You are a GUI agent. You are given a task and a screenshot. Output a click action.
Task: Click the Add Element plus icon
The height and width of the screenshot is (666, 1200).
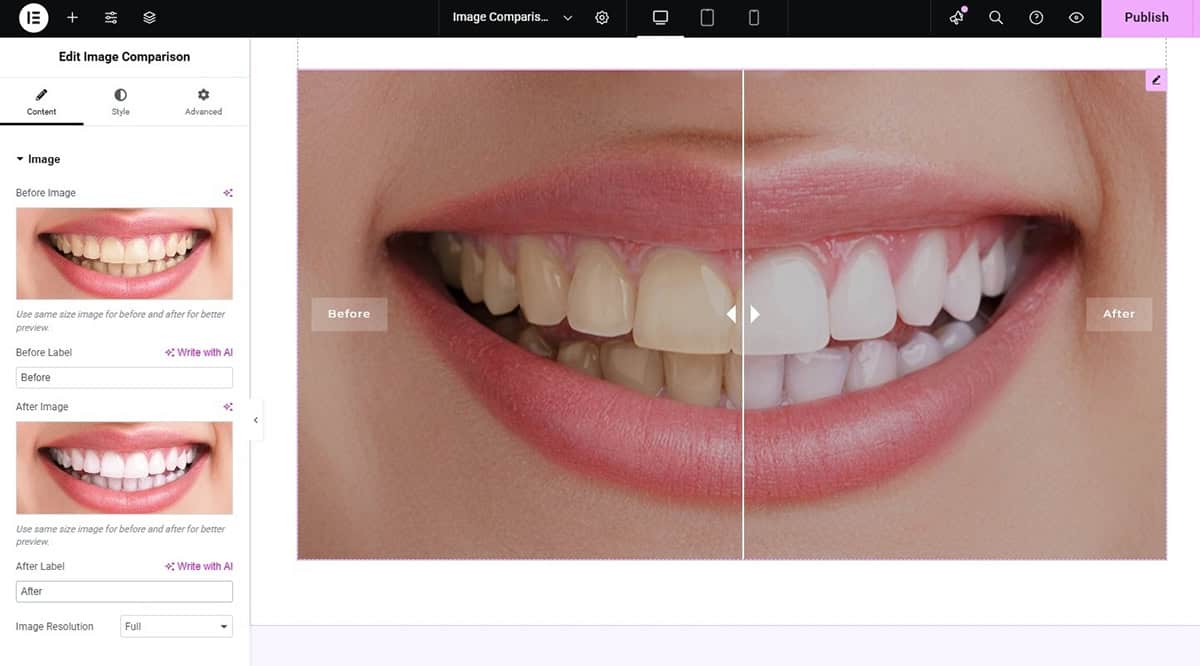pos(72,18)
